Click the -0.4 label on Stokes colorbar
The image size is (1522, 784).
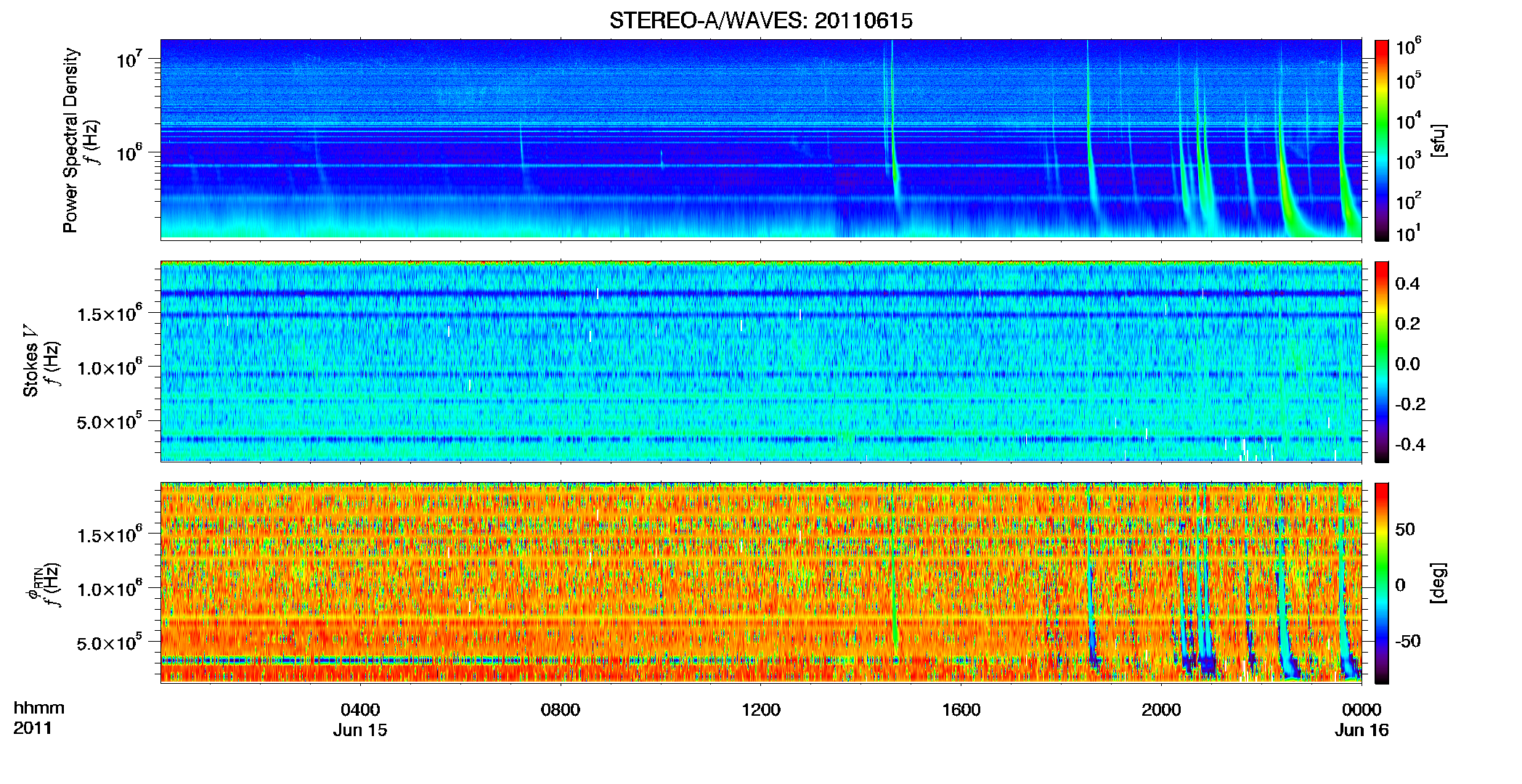tap(1410, 444)
